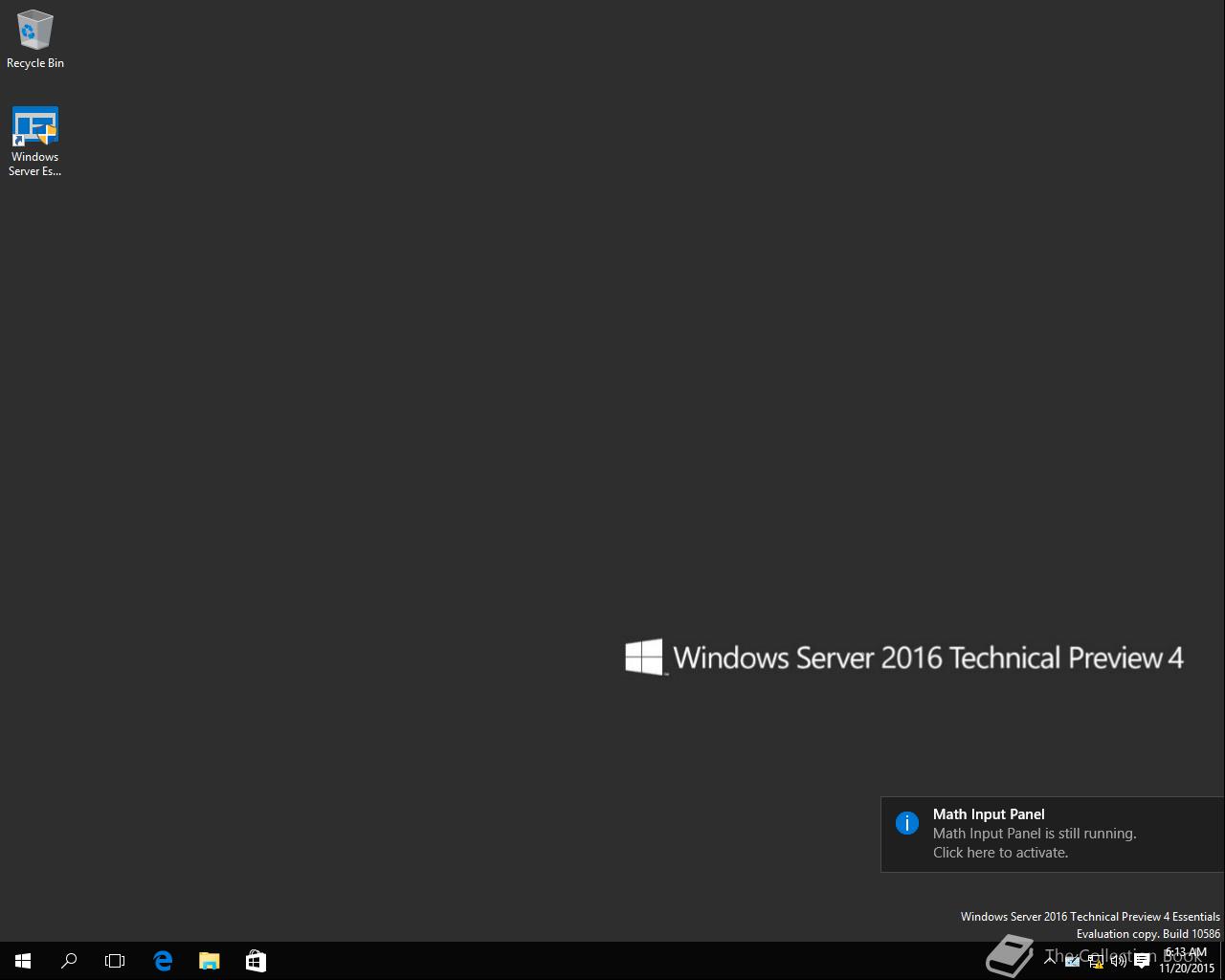Select the Windows Server Essentials desktop shortcut

[x=35, y=142]
